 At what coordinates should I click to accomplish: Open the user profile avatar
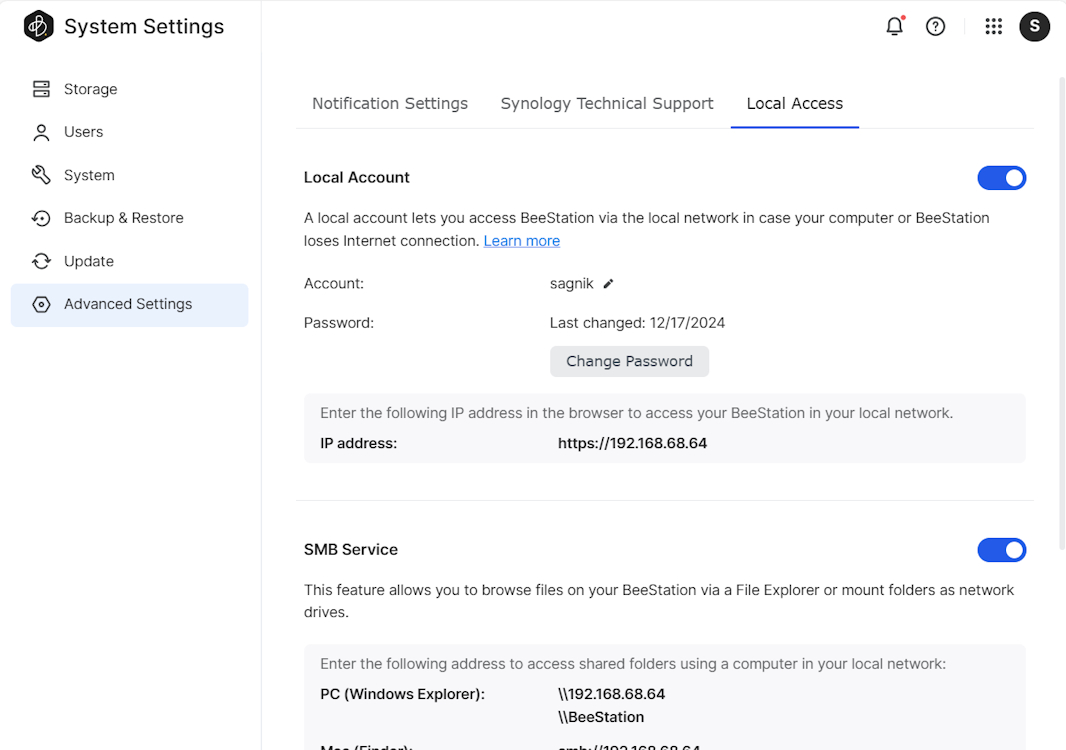click(x=1034, y=27)
